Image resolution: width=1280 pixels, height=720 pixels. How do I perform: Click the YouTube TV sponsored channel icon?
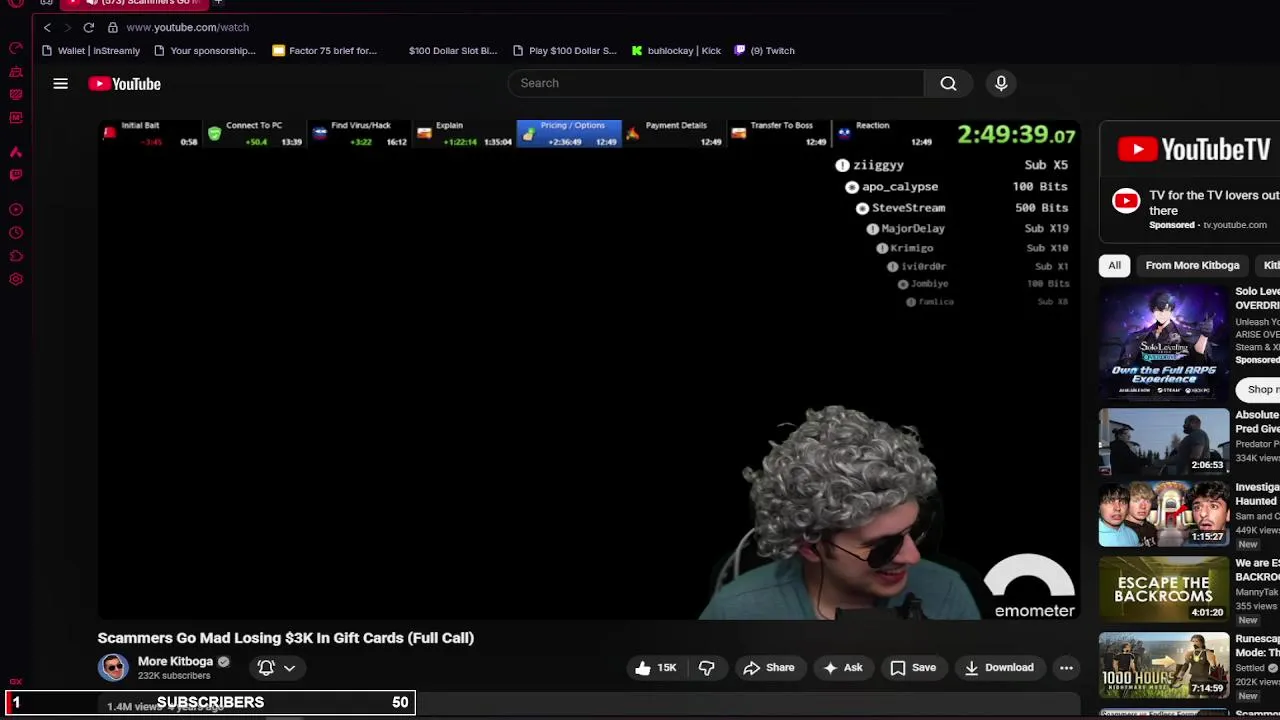(1126, 201)
